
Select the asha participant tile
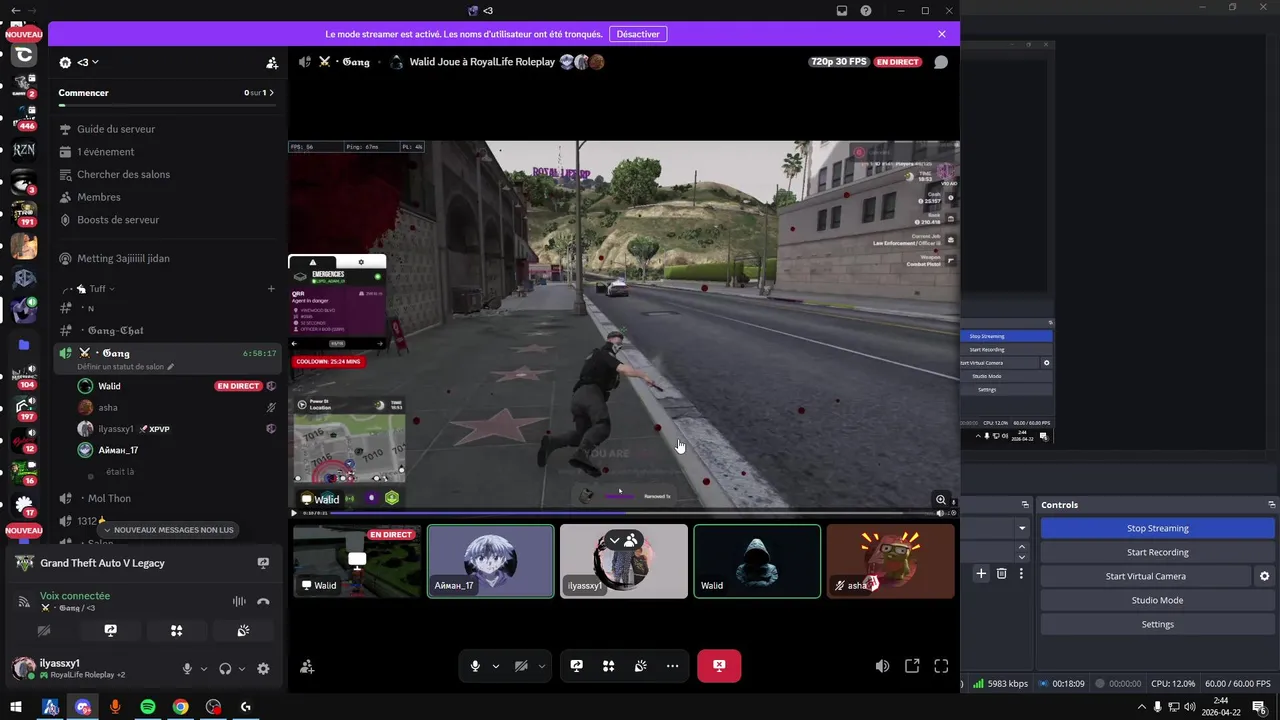coord(890,561)
